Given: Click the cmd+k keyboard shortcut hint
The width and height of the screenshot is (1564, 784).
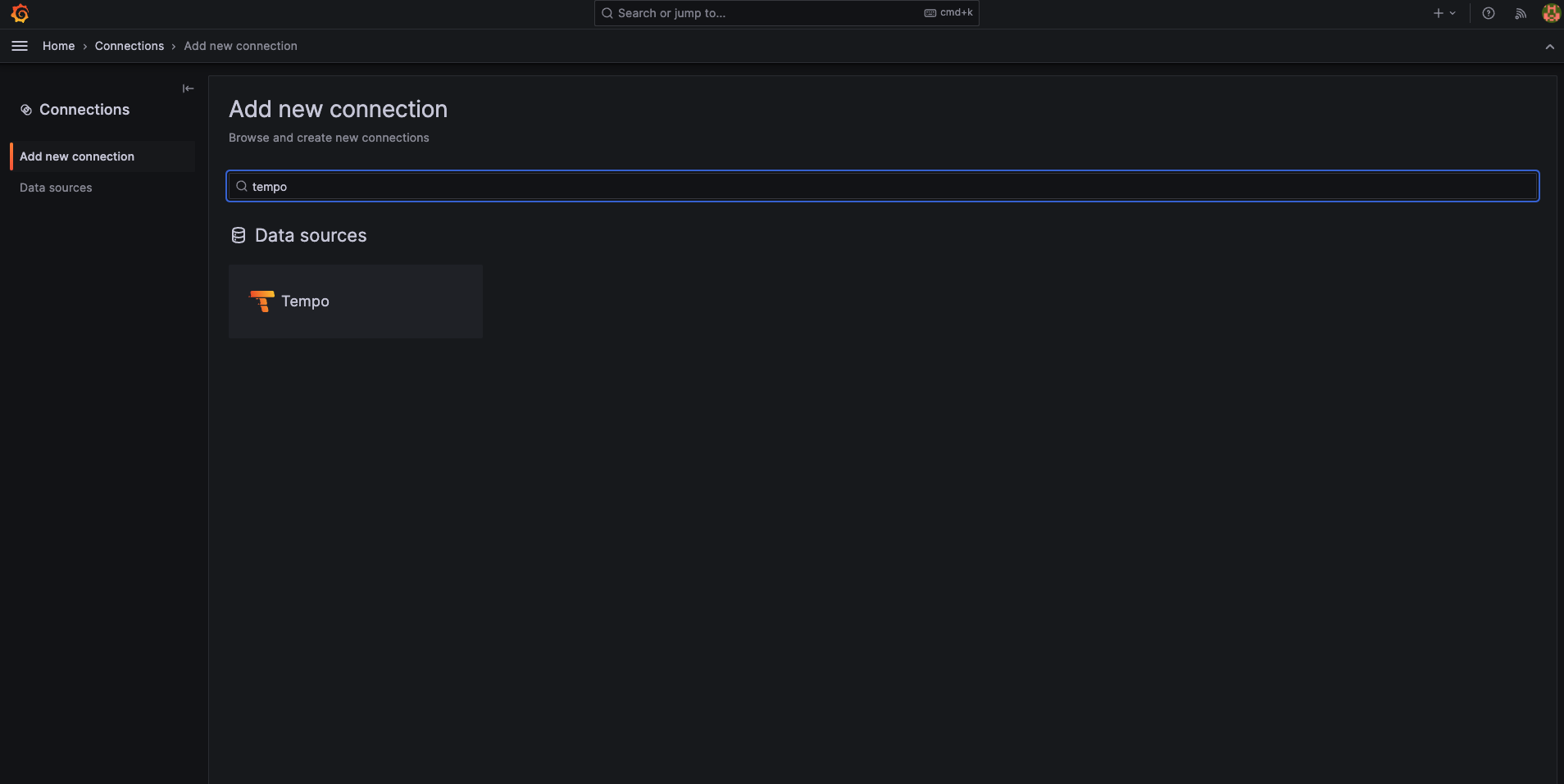Looking at the screenshot, I should (948, 13).
